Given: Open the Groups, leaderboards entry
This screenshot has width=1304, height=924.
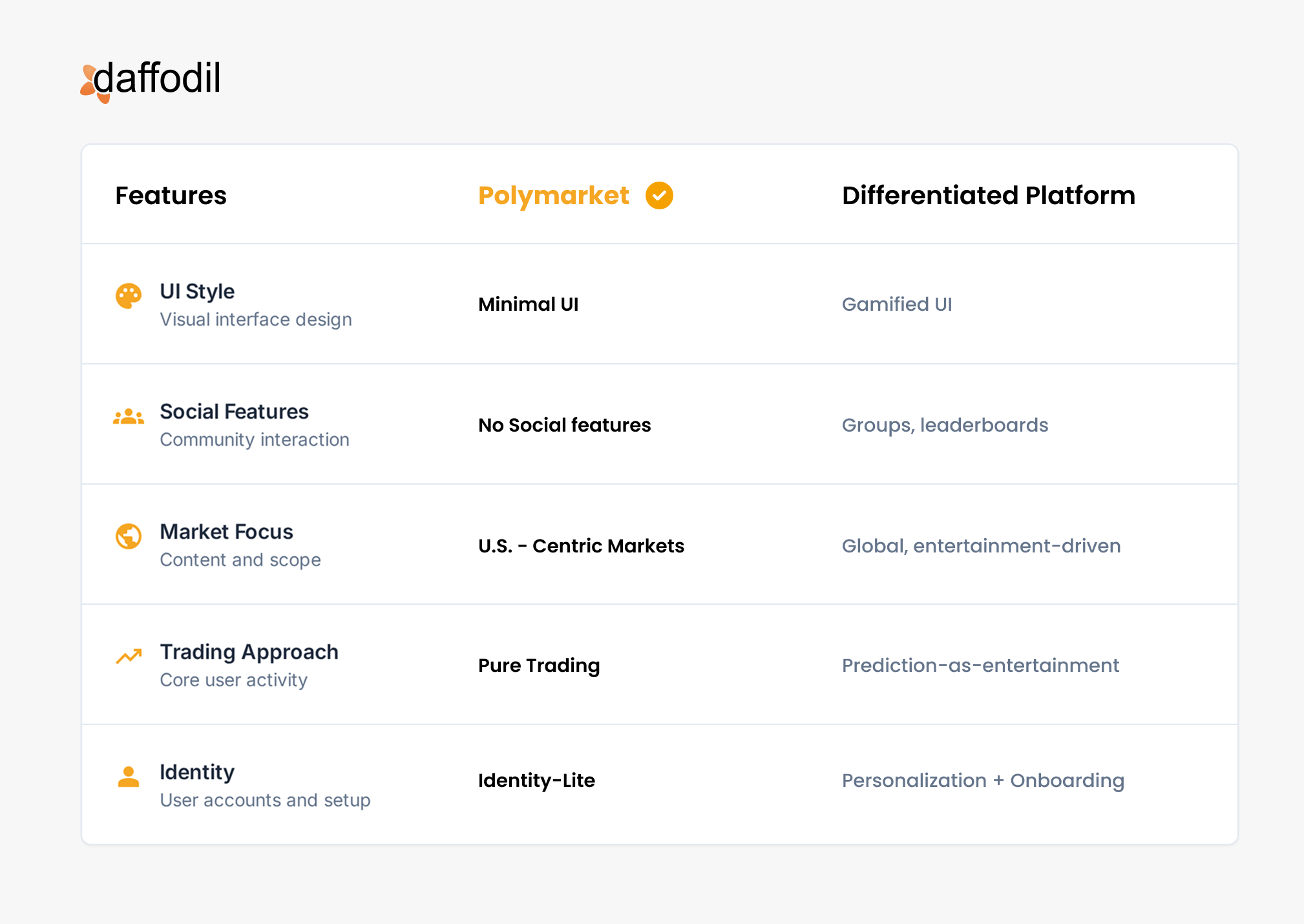Looking at the screenshot, I should tap(945, 425).
